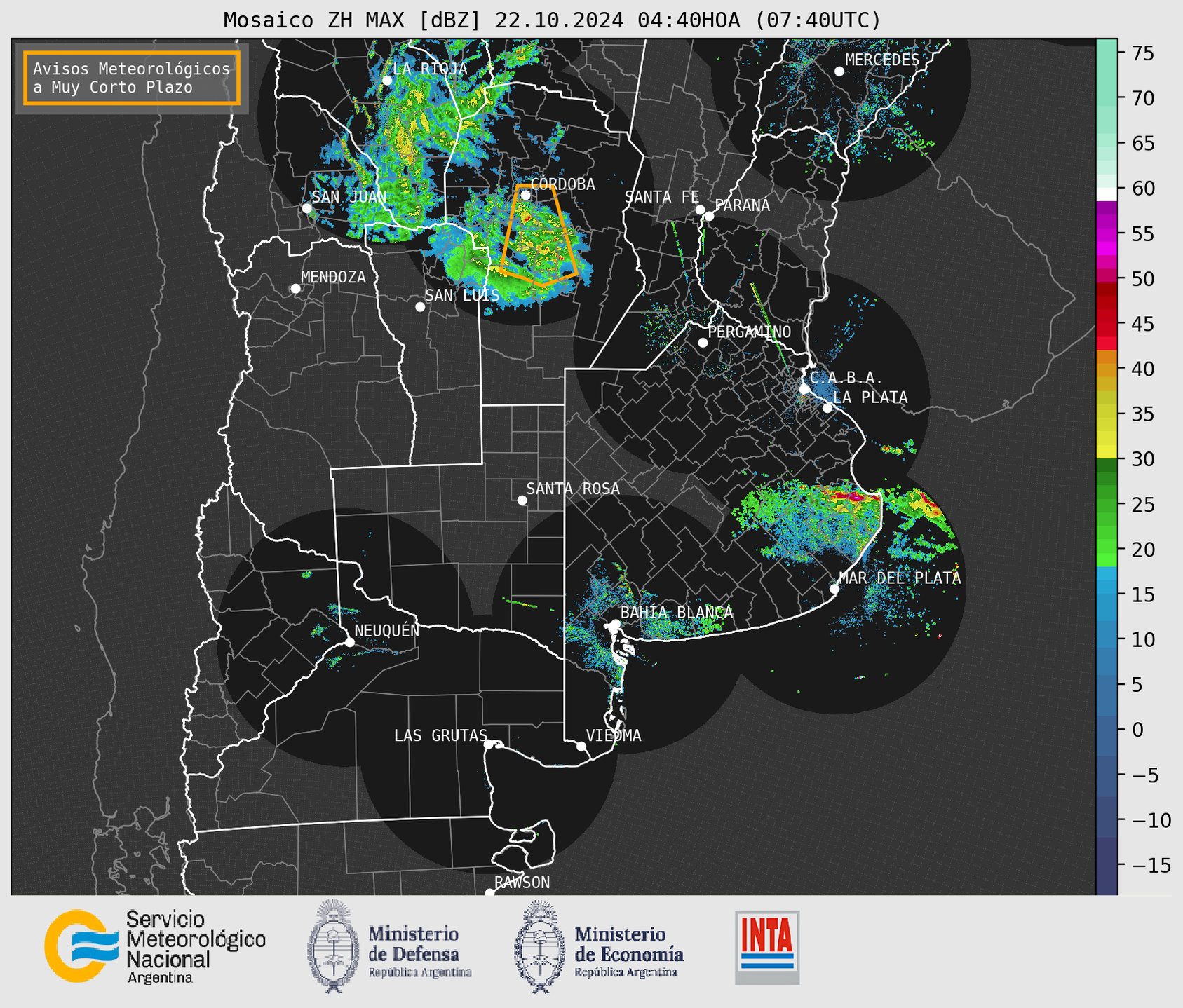Click the 55 dBZ magenta color band
The image size is (1183, 1008).
click(x=1107, y=233)
